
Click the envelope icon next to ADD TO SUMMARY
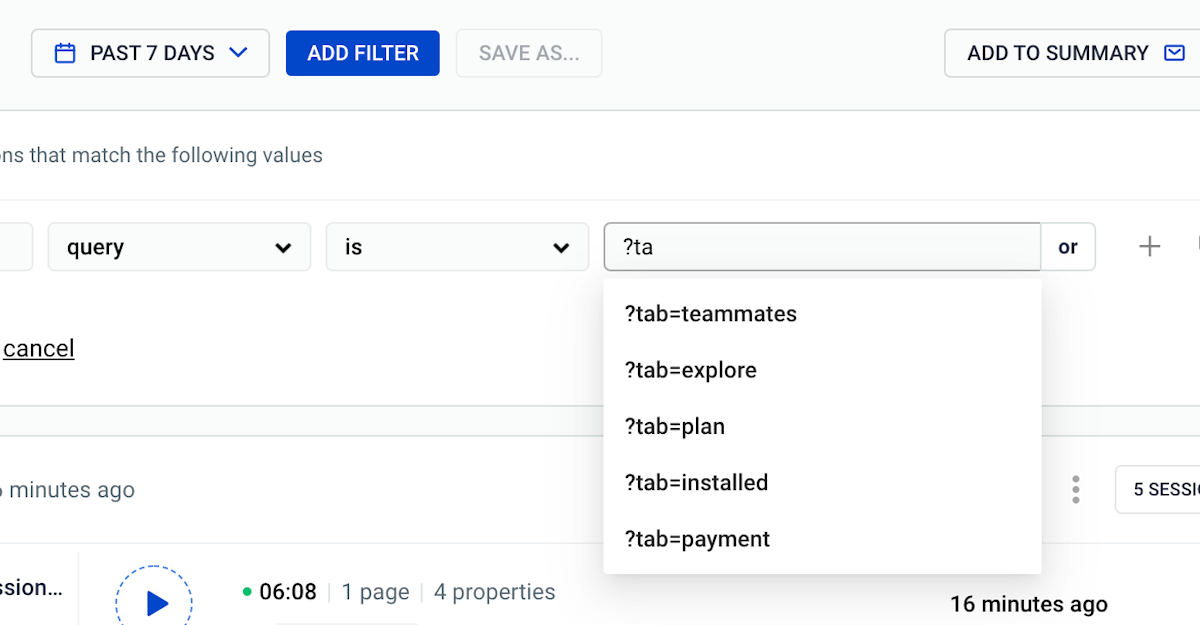click(x=1175, y=53)
